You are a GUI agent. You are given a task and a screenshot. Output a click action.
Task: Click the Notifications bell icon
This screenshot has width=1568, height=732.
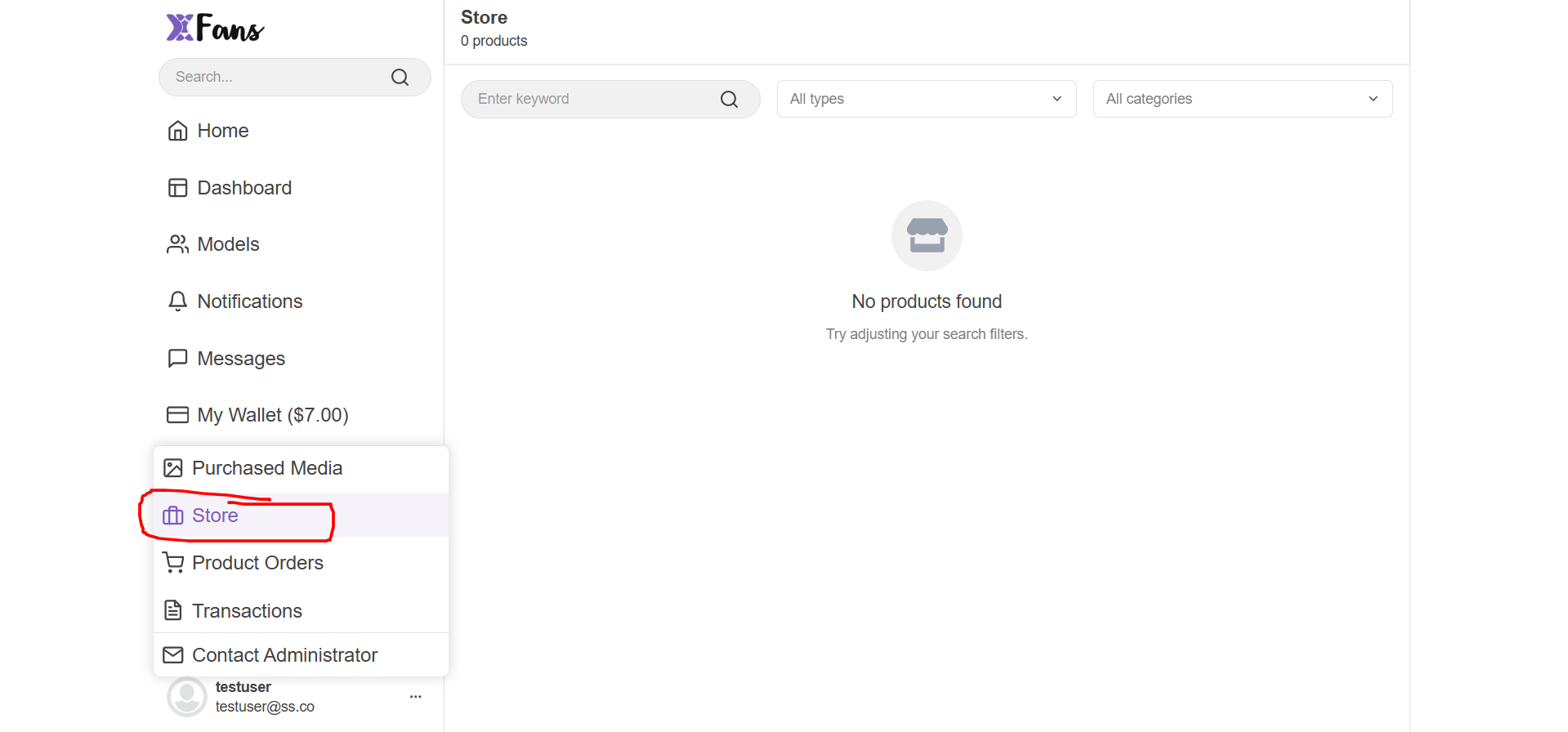point(177,301)
